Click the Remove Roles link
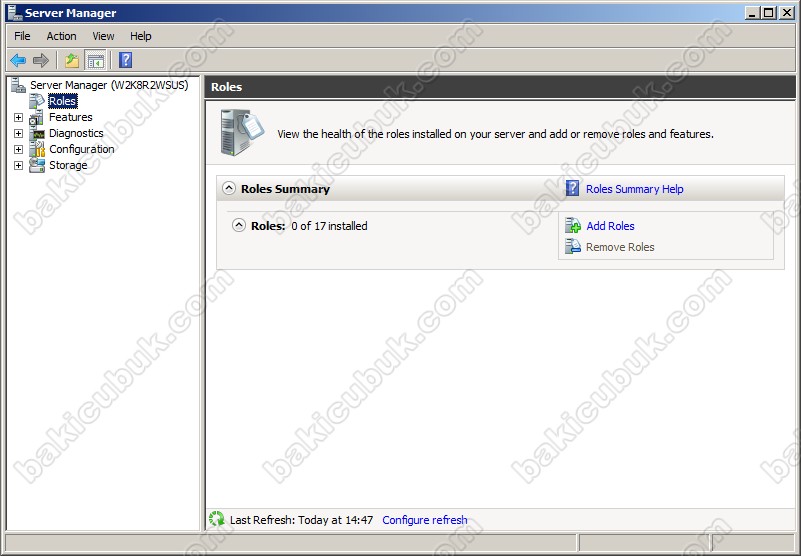This screenshot has width=801, height=556. tap(620, 247)
